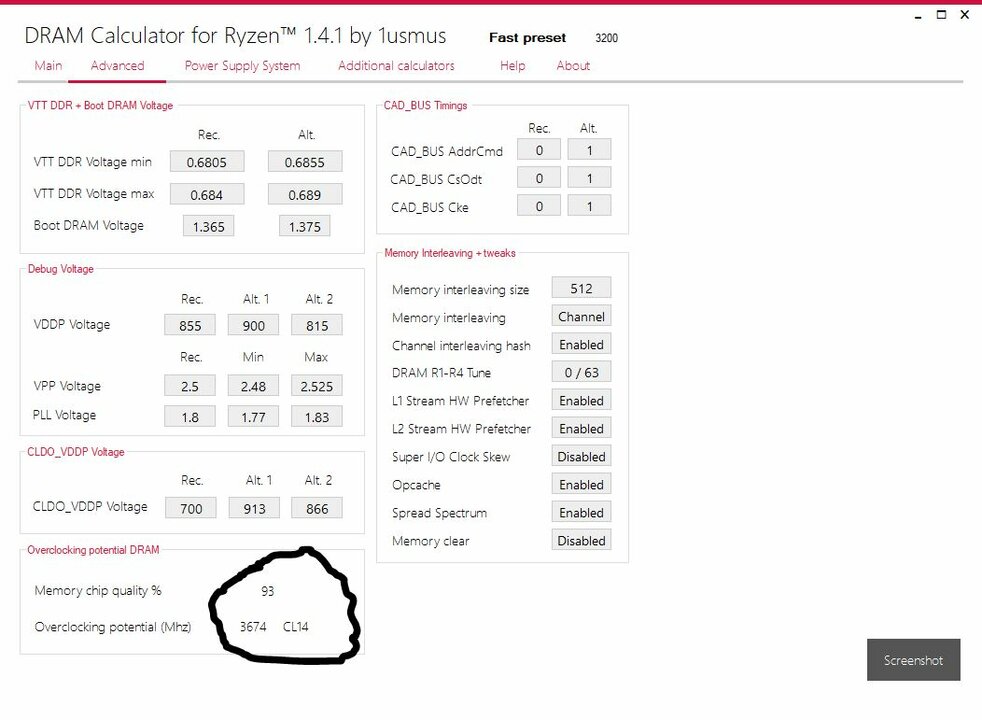The image size is (982, 720).
Task: Minimize the DRAM Calculator window
Action: coord(918,16)
